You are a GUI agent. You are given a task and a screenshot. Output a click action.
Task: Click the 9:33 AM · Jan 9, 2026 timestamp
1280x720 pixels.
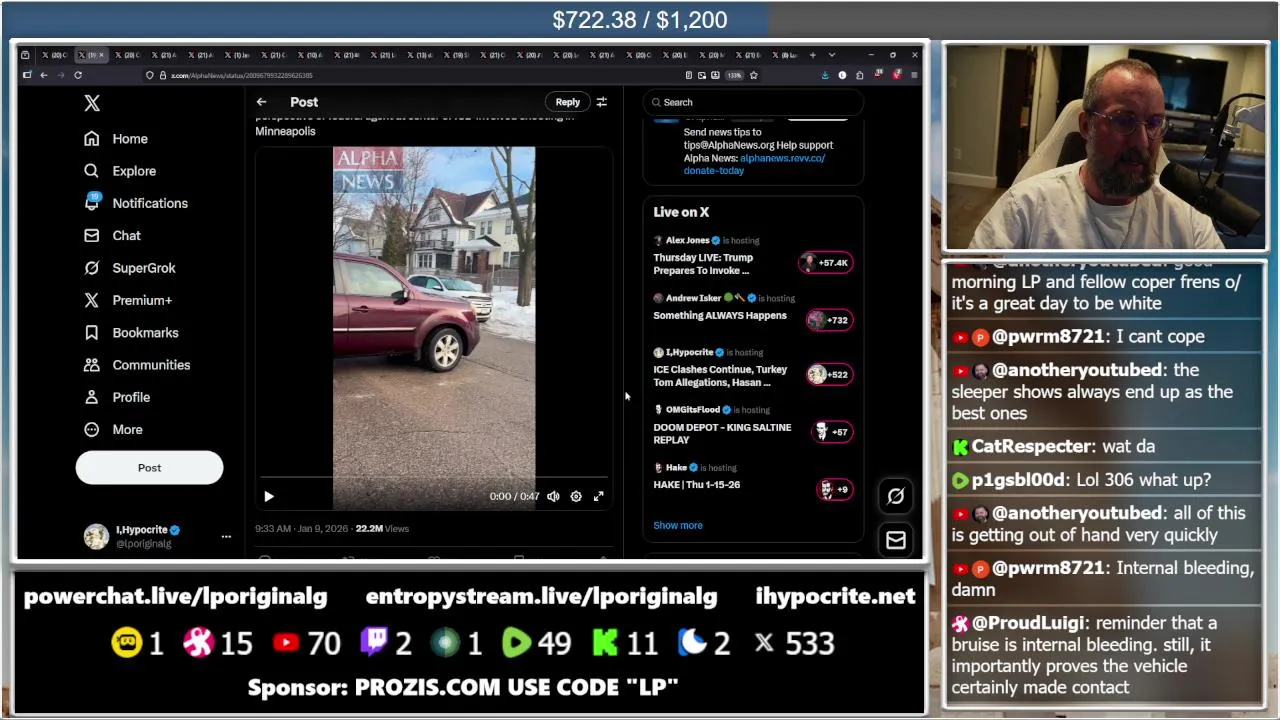(x=302, y=529)
